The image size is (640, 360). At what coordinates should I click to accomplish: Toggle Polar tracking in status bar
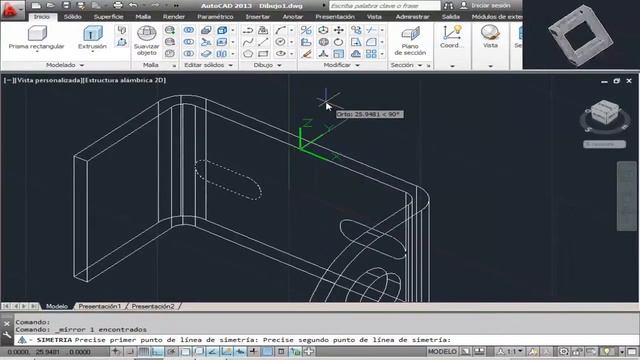pyautogui.click(x=171, y=351)
